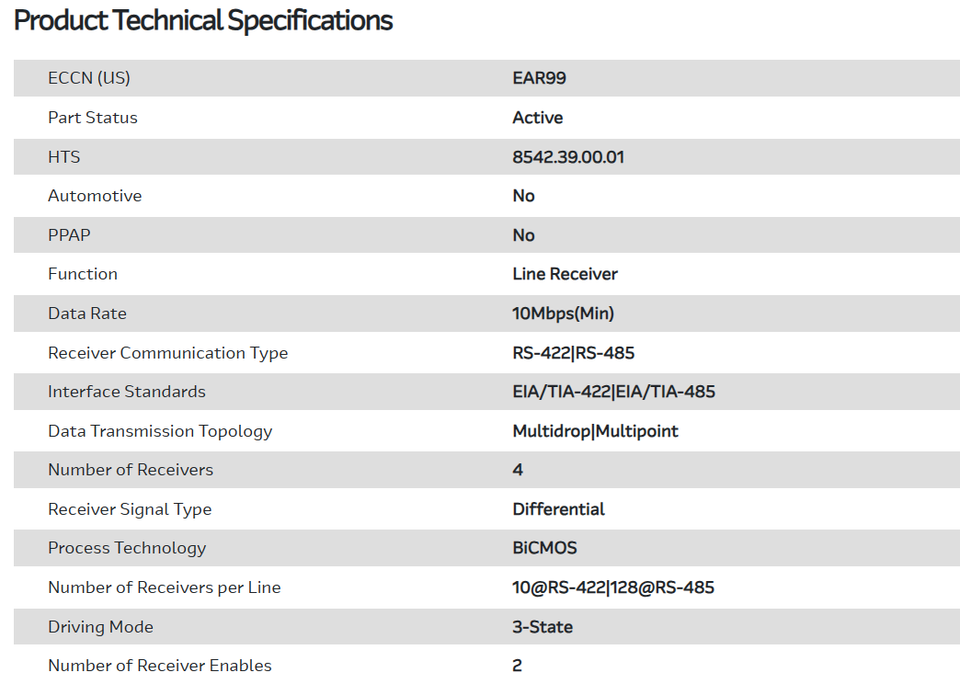Click the Product Technical Specifications heading

(x=203, y=21)
